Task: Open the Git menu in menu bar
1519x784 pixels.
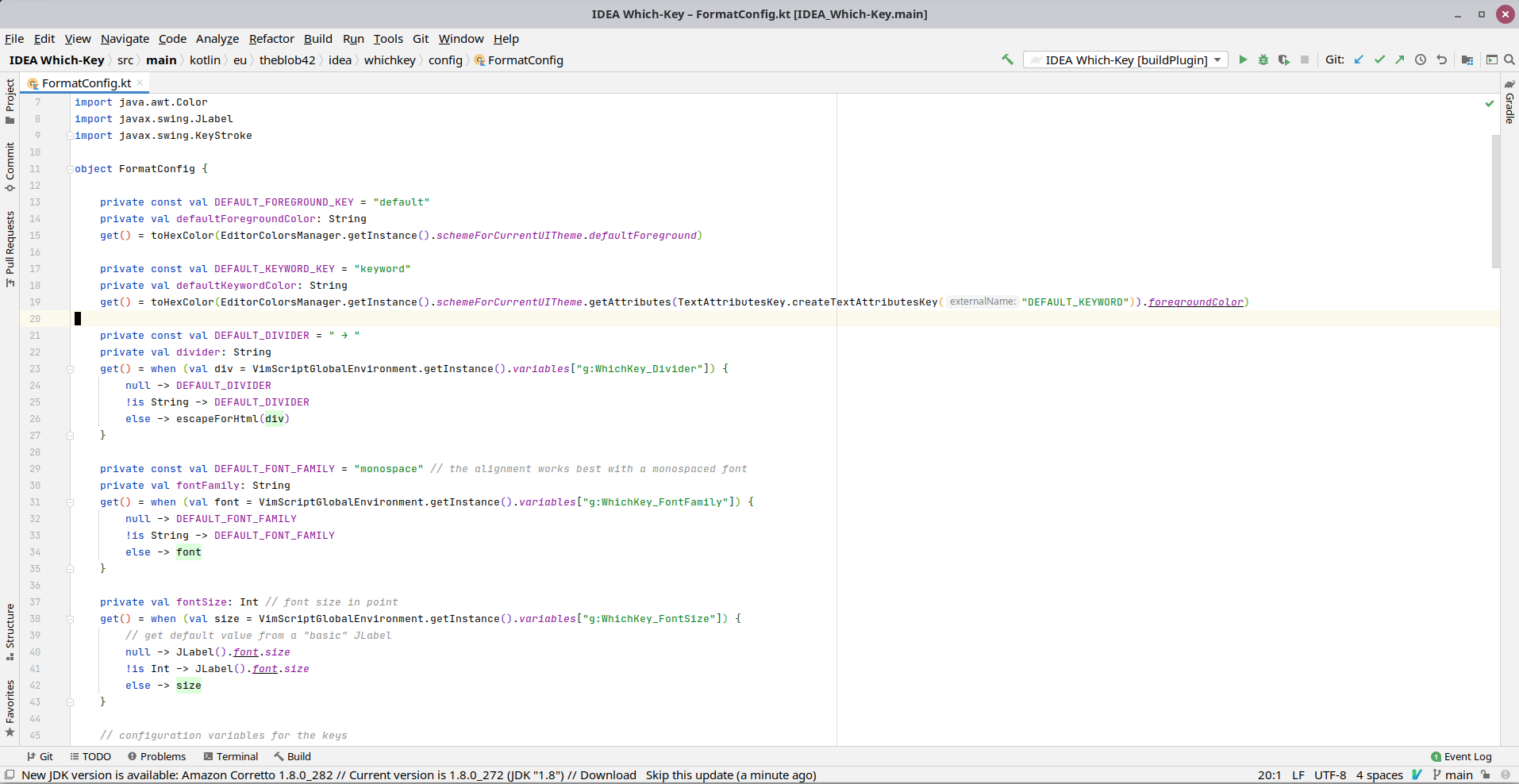Action: [421, 39]
